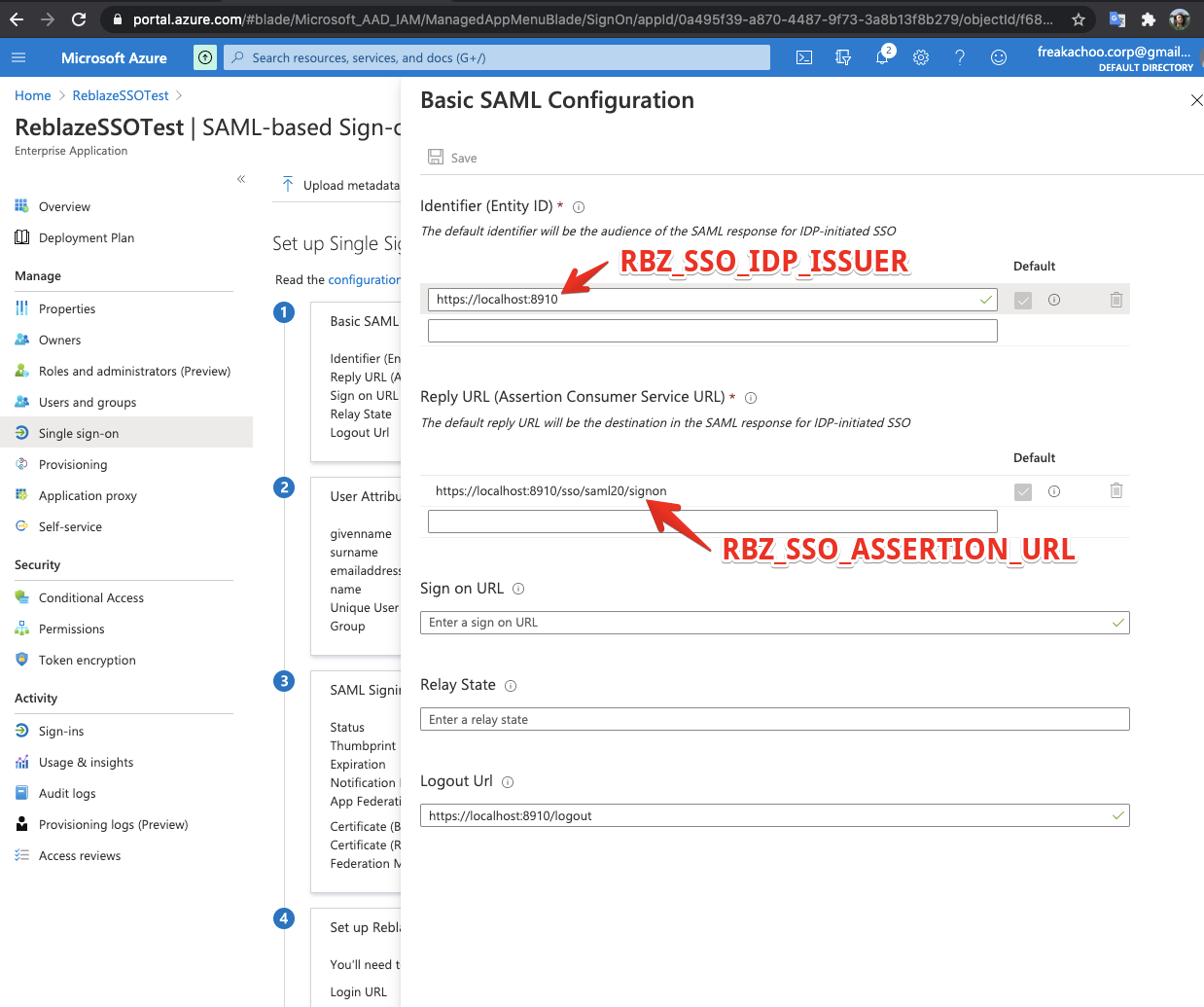Toggle default checkbox for Reply URL
The height and width of the screenshot is (1007, 1204).
pyautogui.click(x=1023, y=491)
